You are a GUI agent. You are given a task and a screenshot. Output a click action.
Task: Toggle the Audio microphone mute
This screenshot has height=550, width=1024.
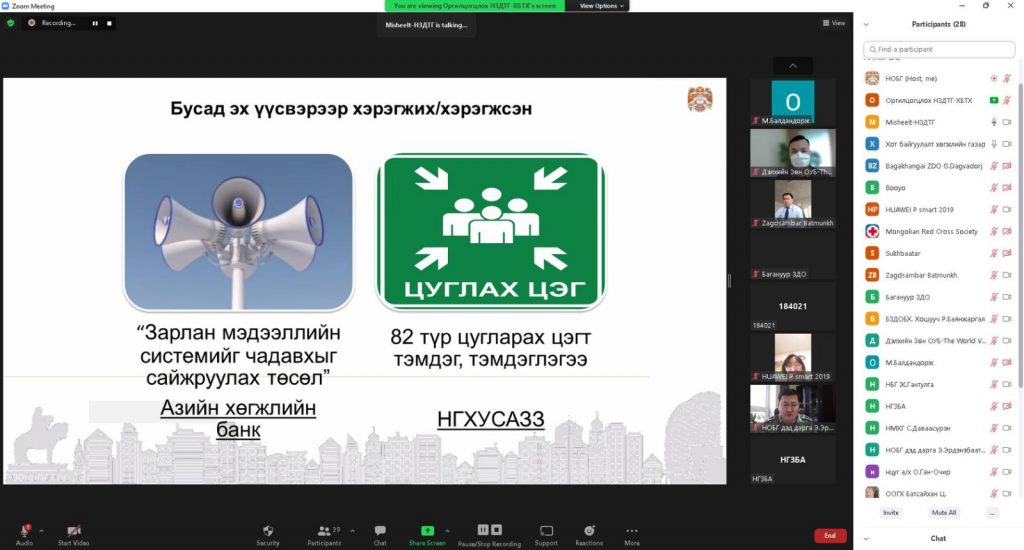pos(23,531)
